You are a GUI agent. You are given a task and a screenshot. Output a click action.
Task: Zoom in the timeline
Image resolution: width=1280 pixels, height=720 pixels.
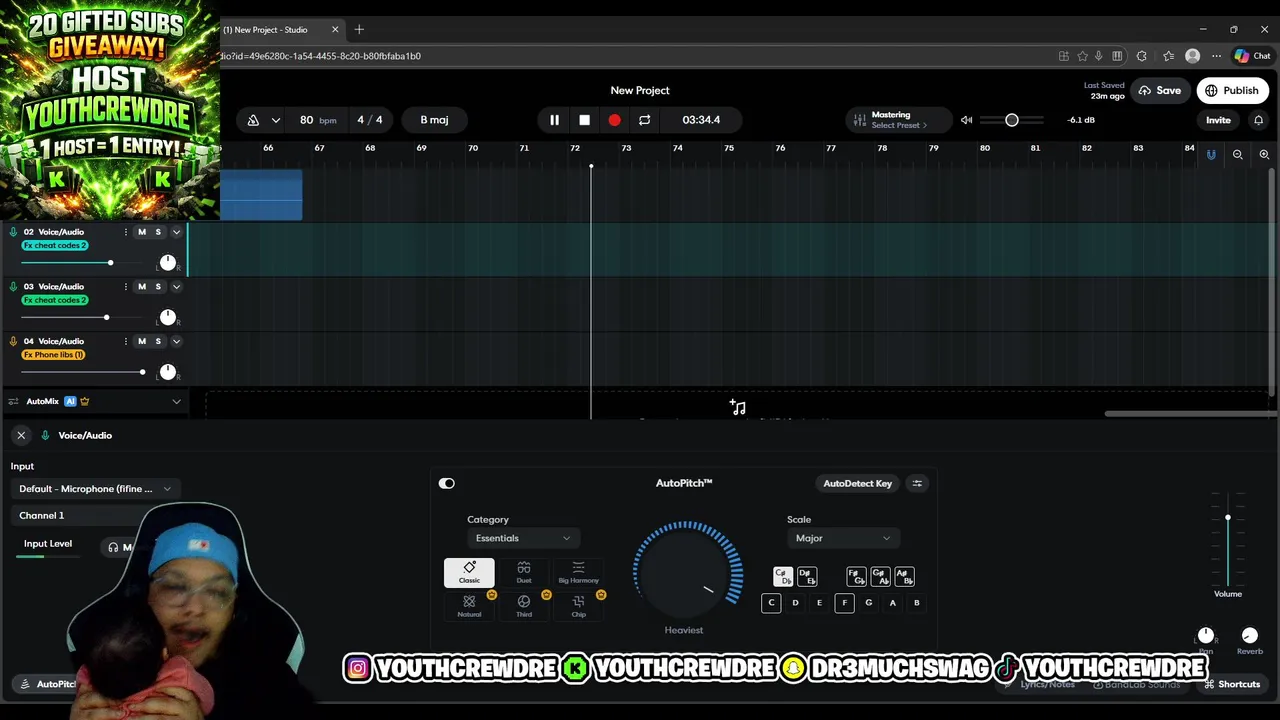point(1264,154)
